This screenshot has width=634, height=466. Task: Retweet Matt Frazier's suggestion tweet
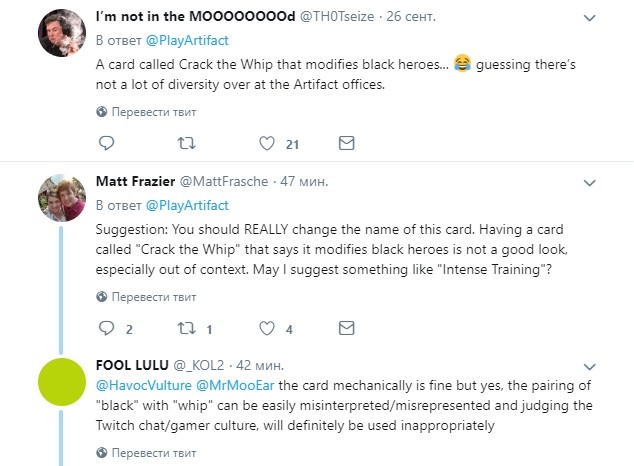point(185,329)
